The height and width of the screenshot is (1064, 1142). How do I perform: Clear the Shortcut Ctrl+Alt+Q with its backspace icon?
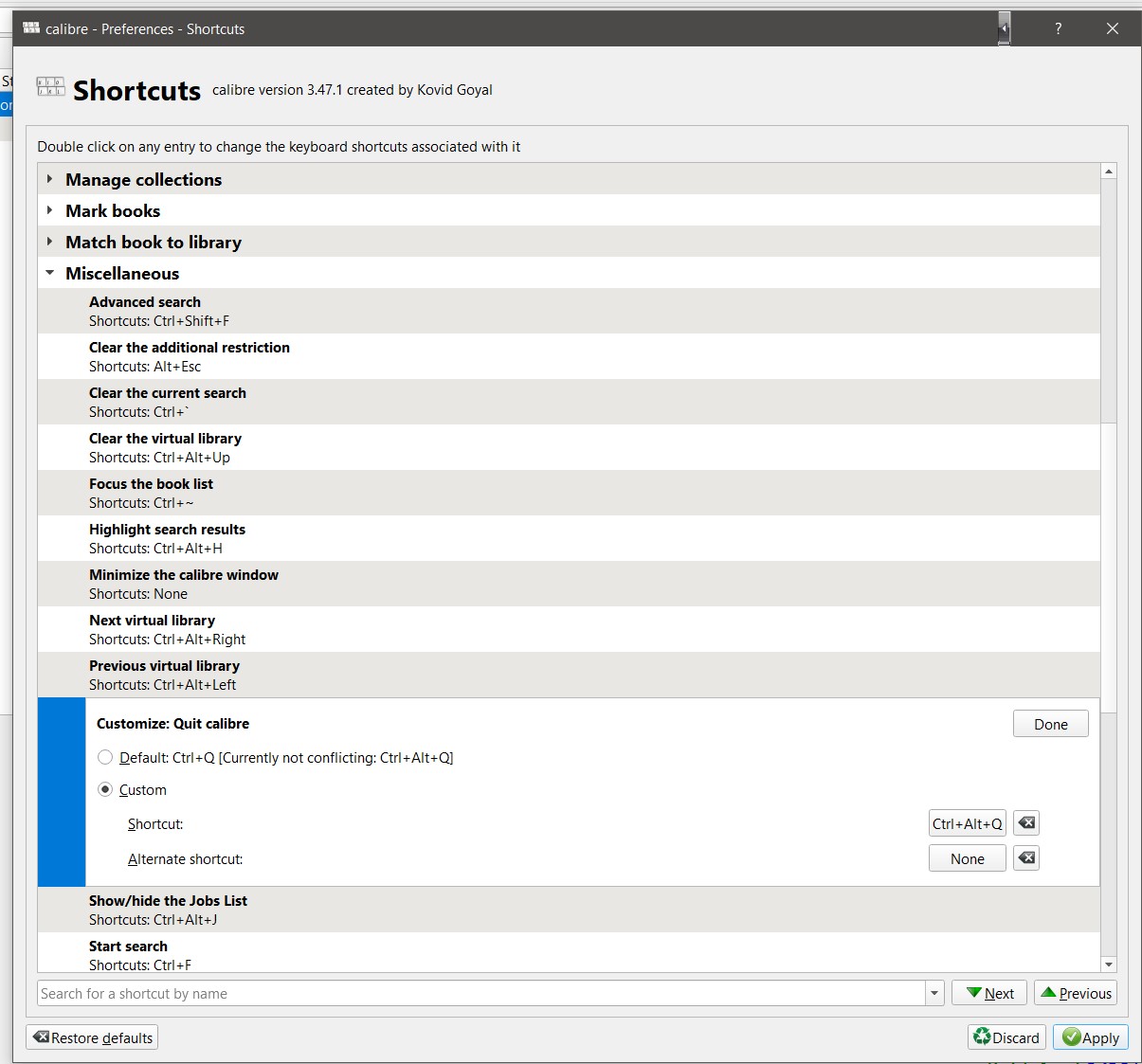point(1026,822)
